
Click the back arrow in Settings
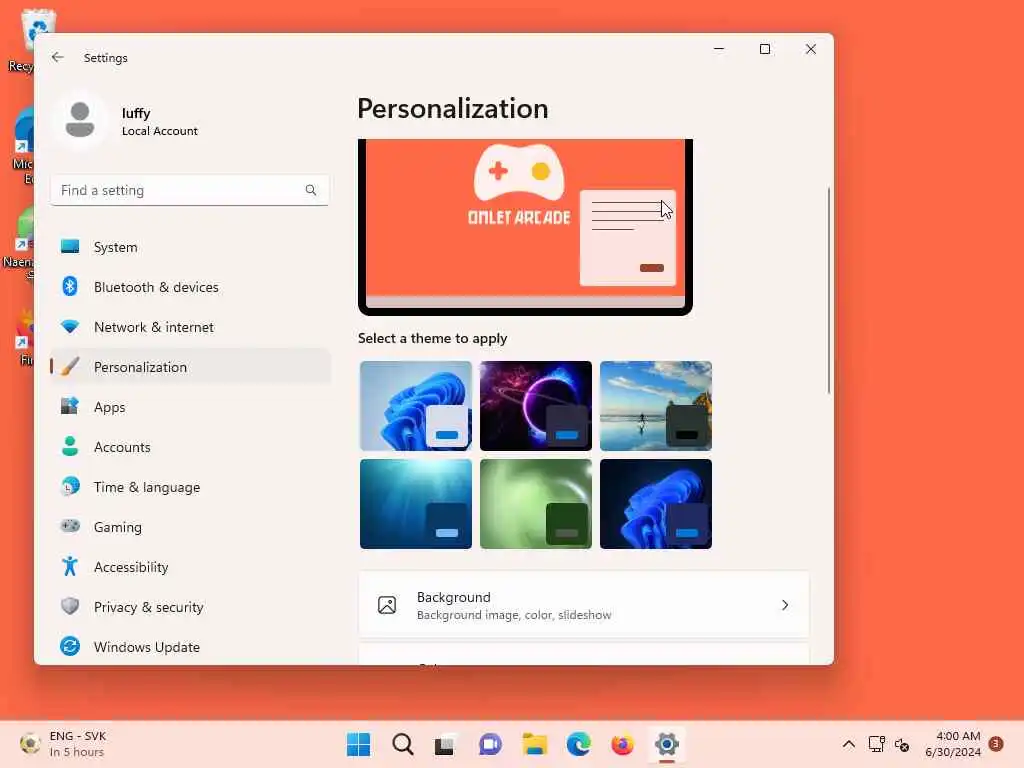(57, 57)
